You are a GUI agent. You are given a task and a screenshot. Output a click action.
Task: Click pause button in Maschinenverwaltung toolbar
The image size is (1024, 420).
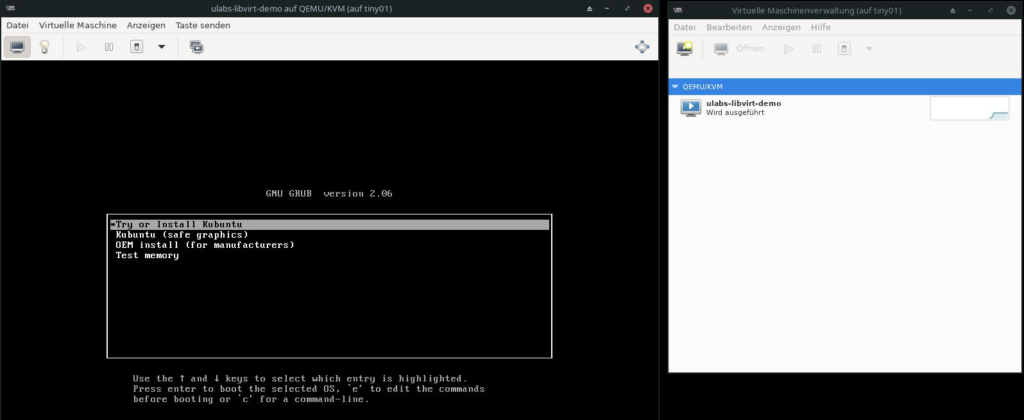coord(816,48)
